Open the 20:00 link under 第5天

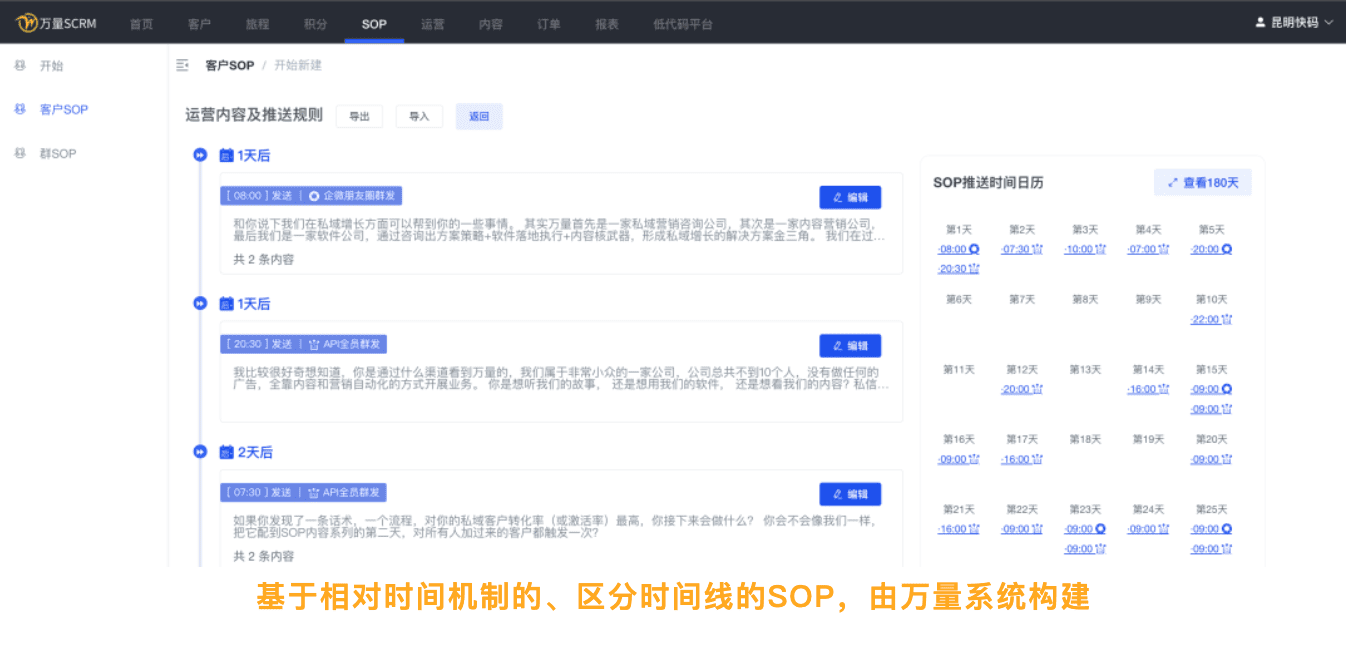[x=1211, y=249]
